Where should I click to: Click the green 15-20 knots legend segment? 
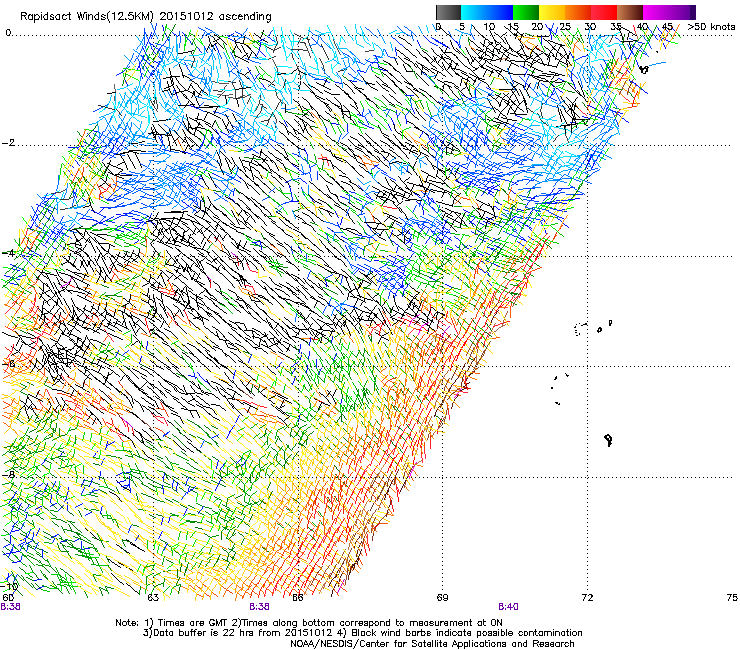(526, 12)
